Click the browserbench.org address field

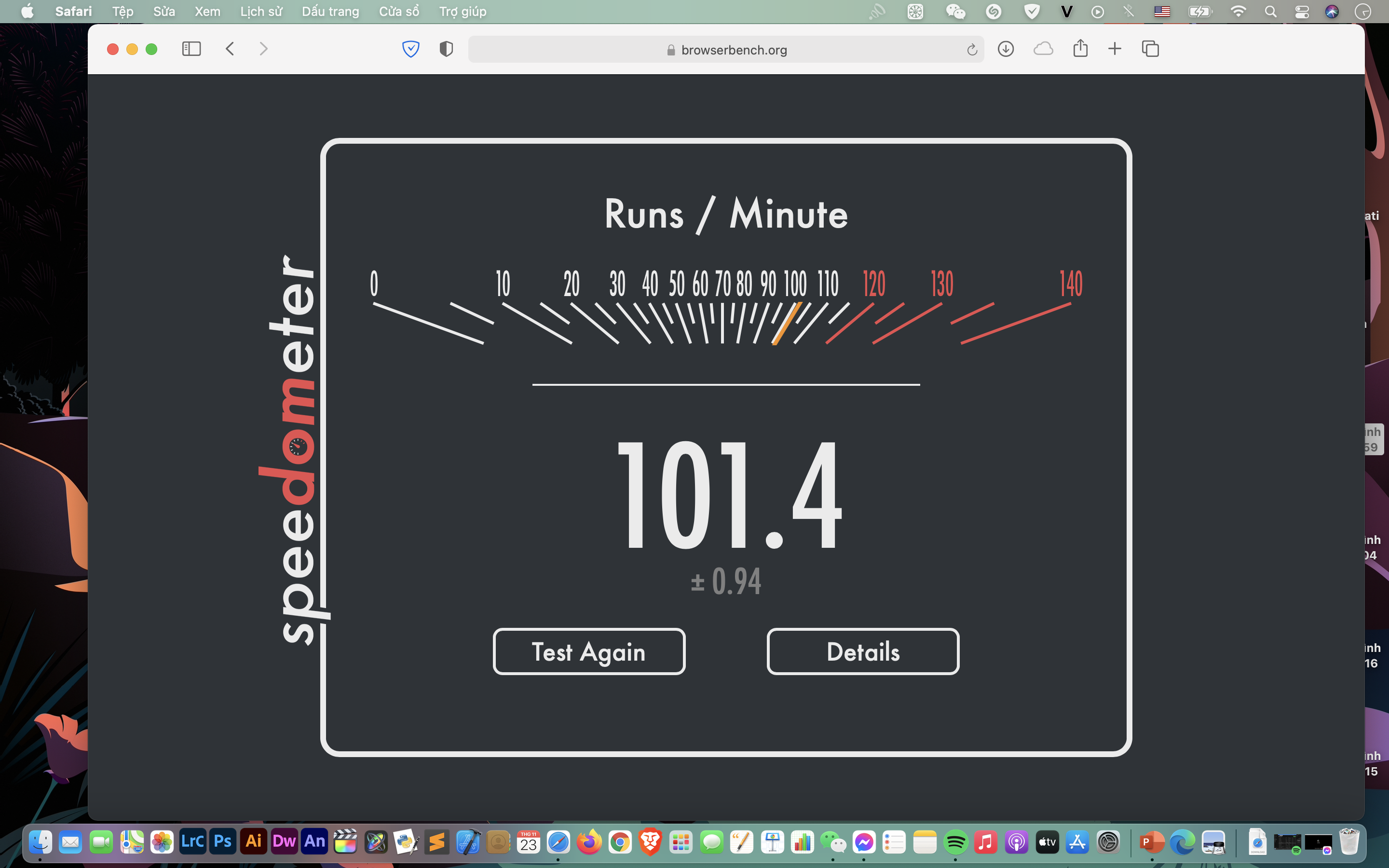click(x=725, y=50)
